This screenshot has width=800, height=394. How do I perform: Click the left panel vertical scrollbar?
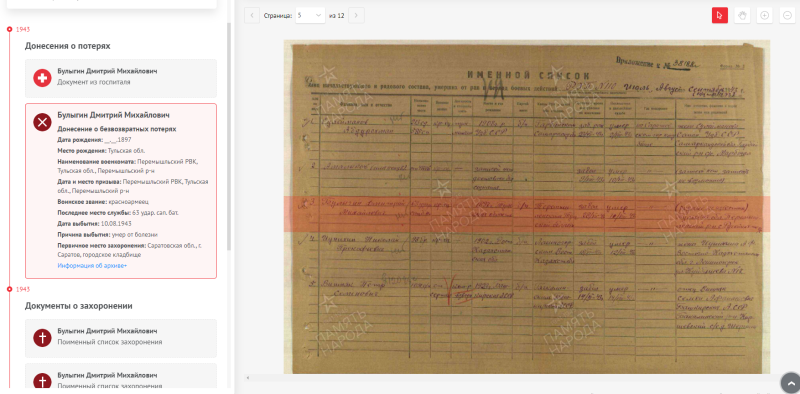click(229, 137)
